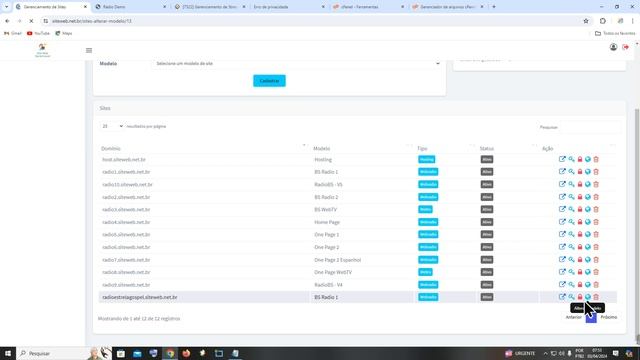Click the key icon for radio8.siteweb.net.br

click(571, 272)
